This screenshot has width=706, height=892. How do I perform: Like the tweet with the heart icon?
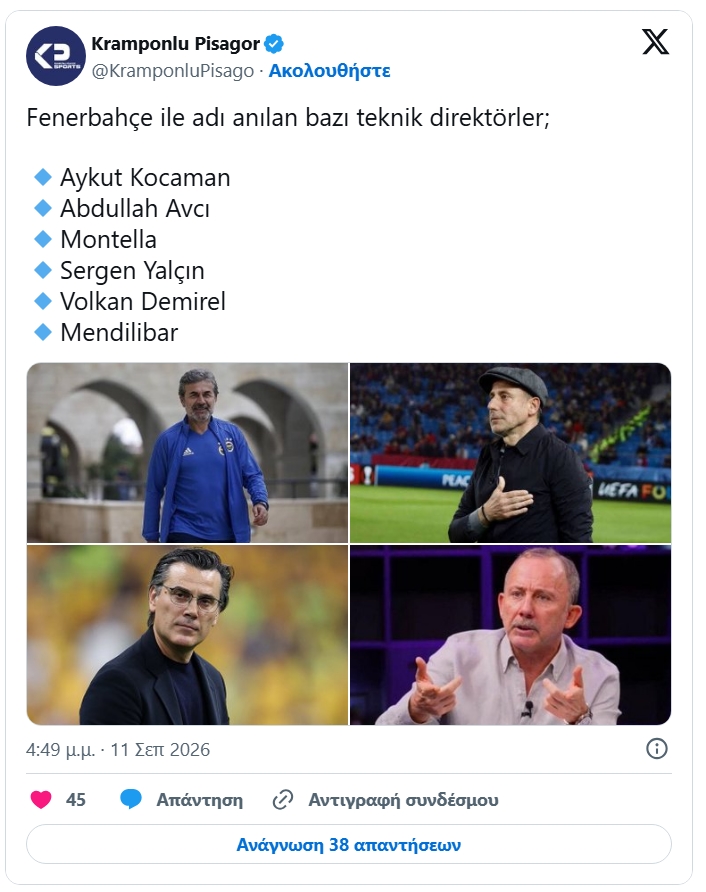point(41,799)
